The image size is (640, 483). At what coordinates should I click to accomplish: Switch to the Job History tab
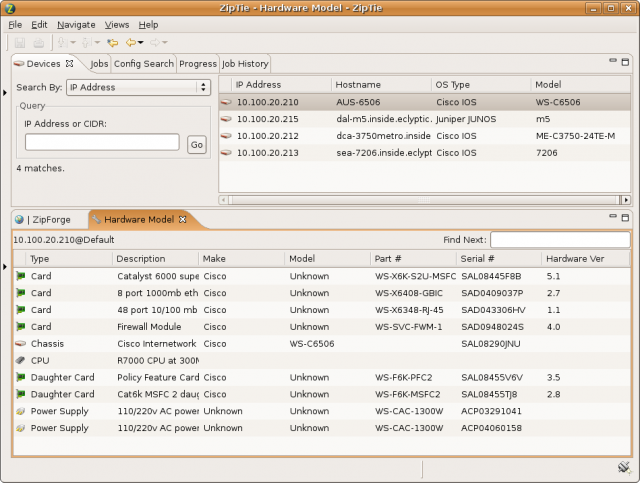(x=245, y=64)
